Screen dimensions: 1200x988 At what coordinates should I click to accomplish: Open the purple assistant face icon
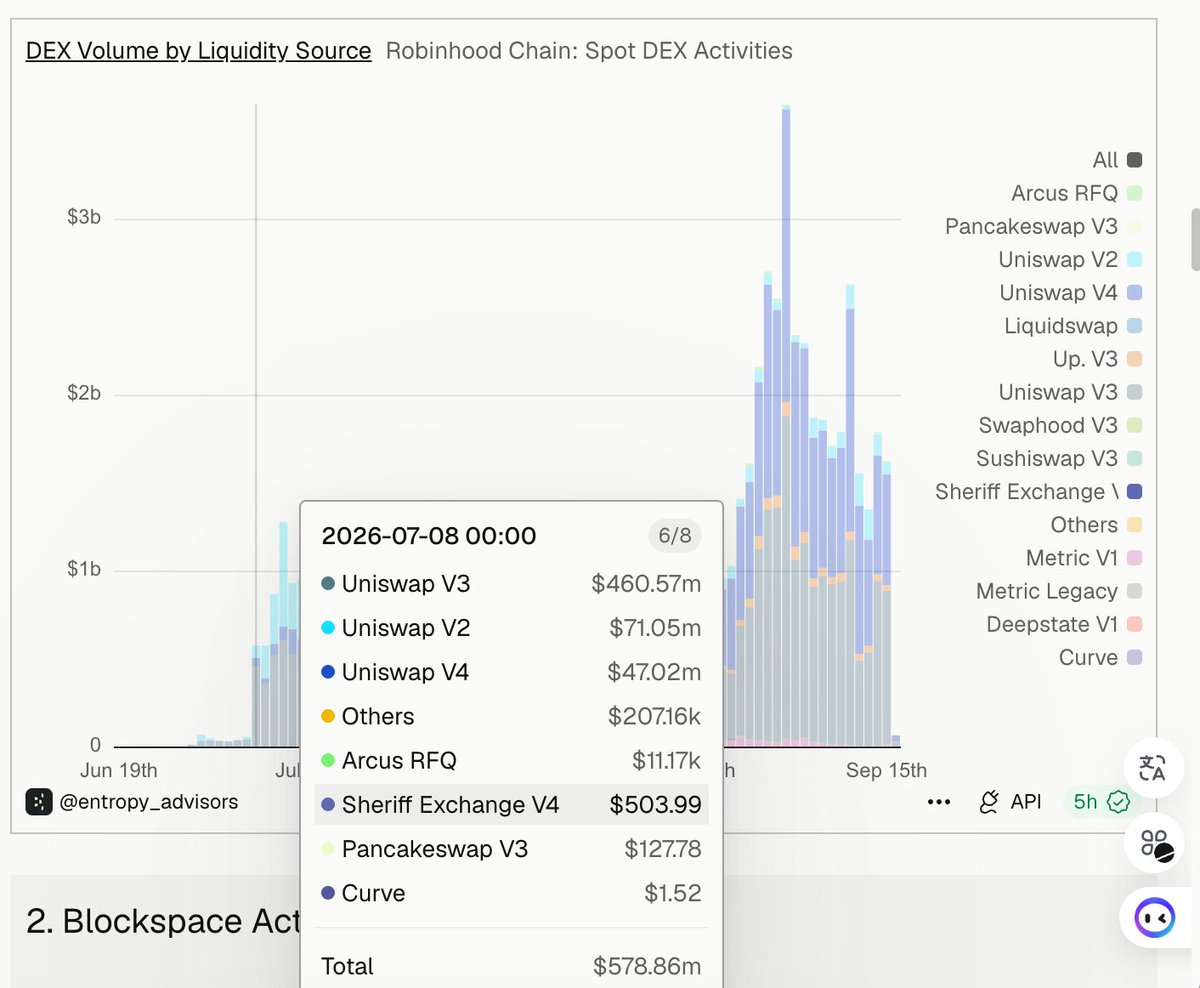pyautogui.click(x=1154, y=916)
